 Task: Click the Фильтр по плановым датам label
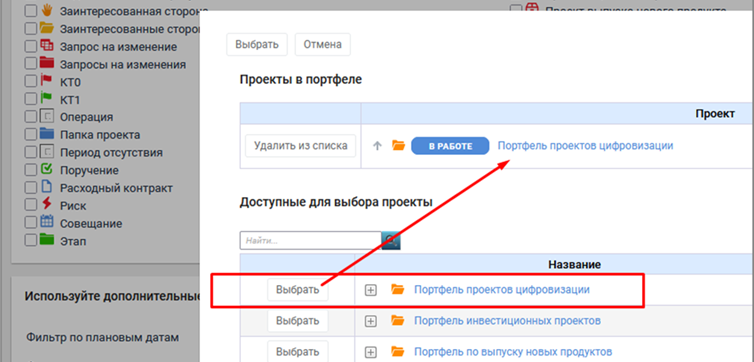102,337
